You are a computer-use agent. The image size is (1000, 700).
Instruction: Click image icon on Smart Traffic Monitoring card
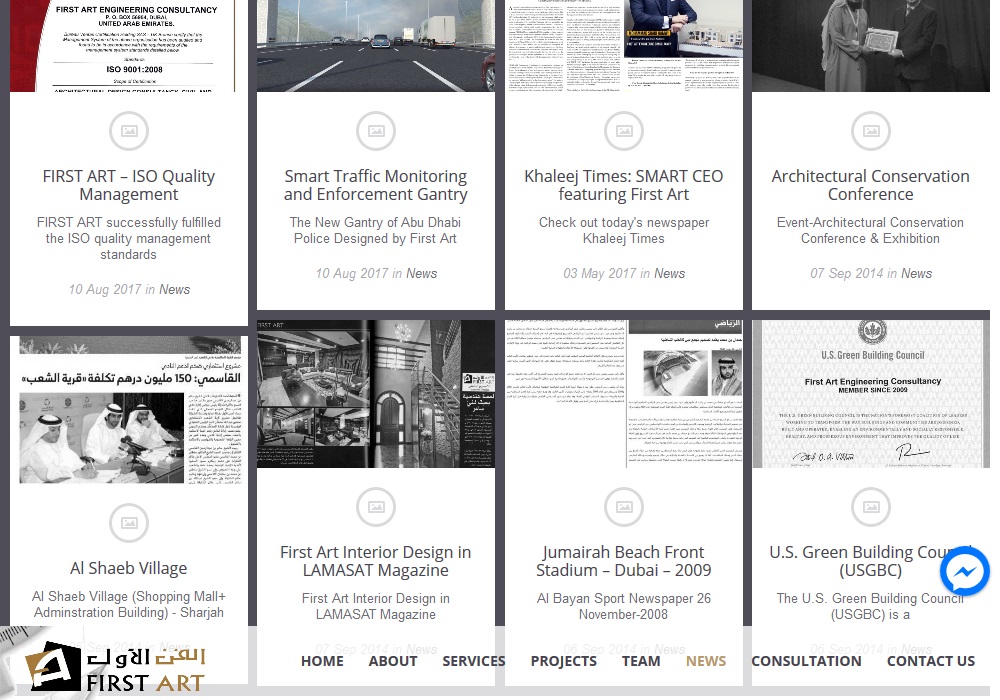376,131
